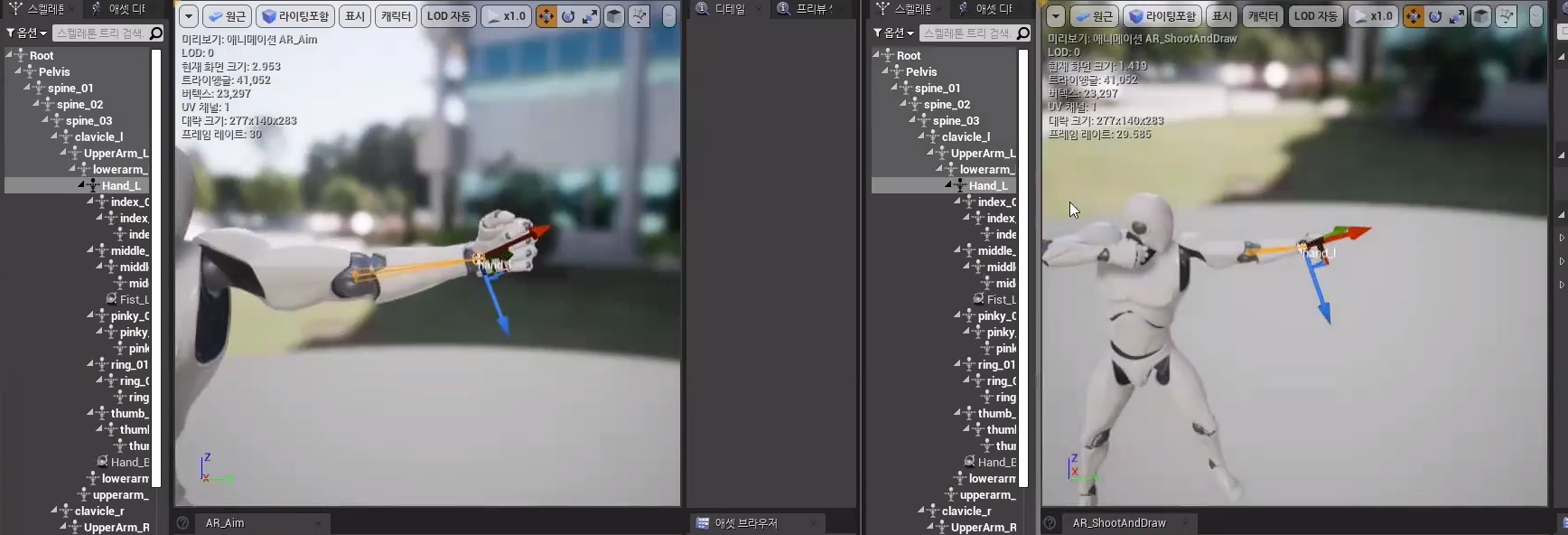Click bone icon of Hand_L in AR_Aim tree

point(93,185)
